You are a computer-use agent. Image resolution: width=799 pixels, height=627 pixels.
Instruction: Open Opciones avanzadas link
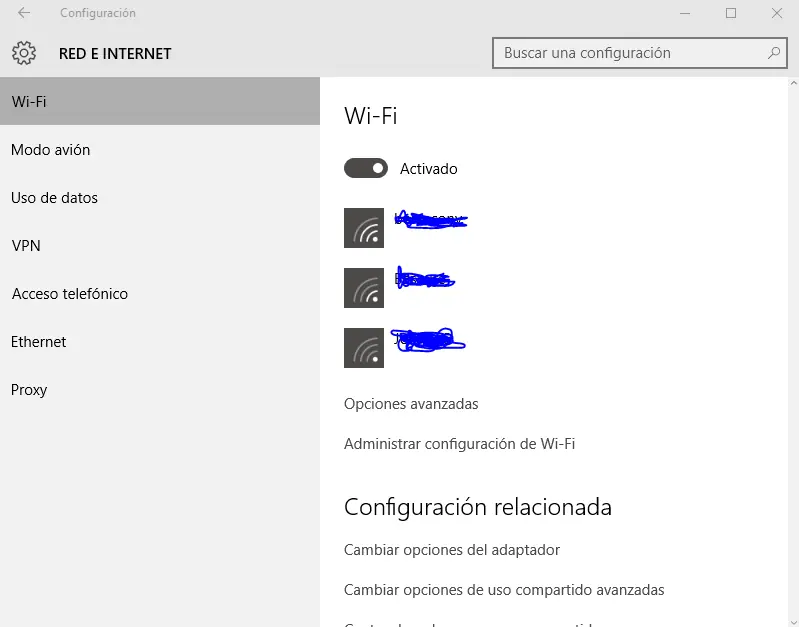pyautogui.click(x=411, y=404)
